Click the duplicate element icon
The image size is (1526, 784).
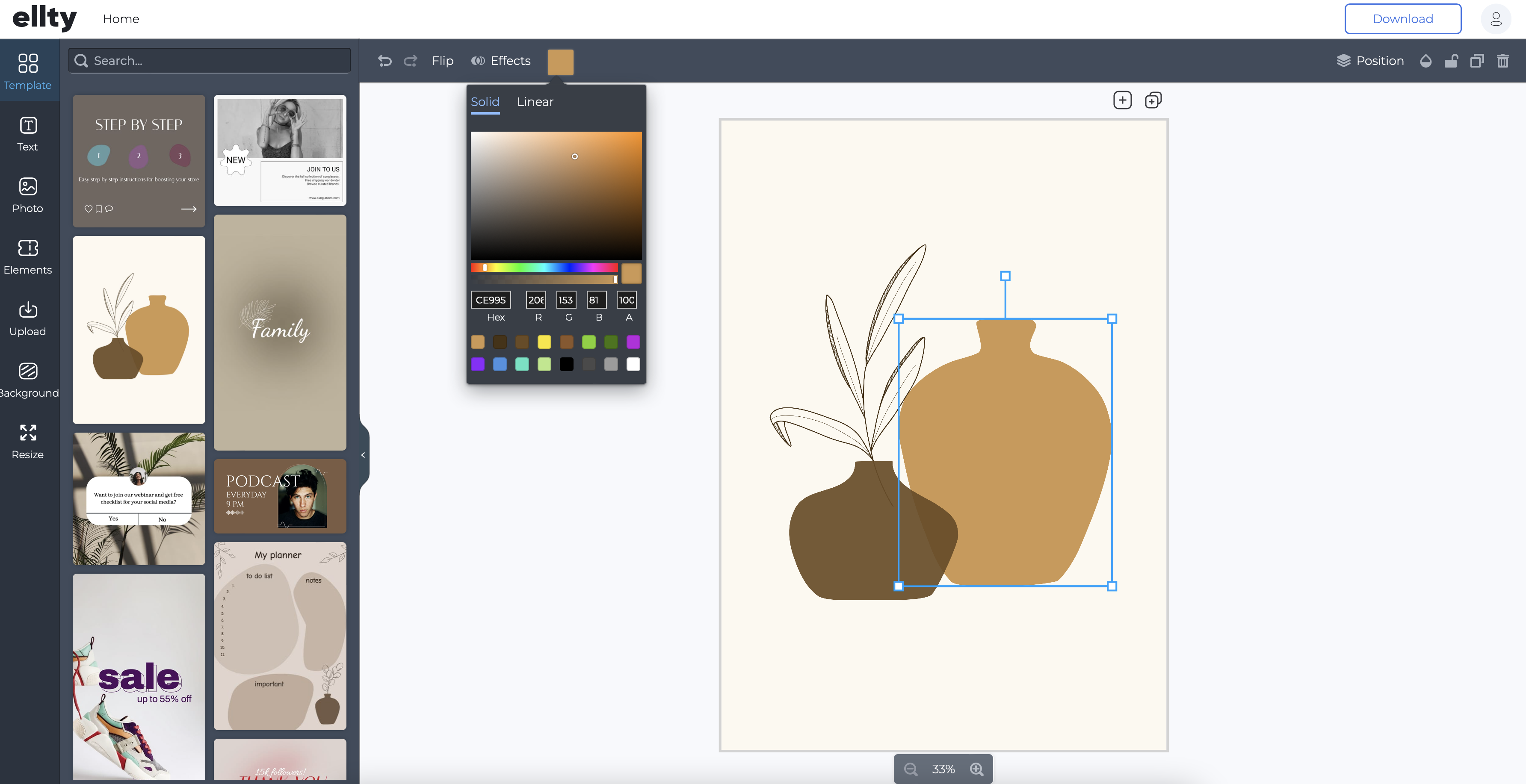(1477, 61)
